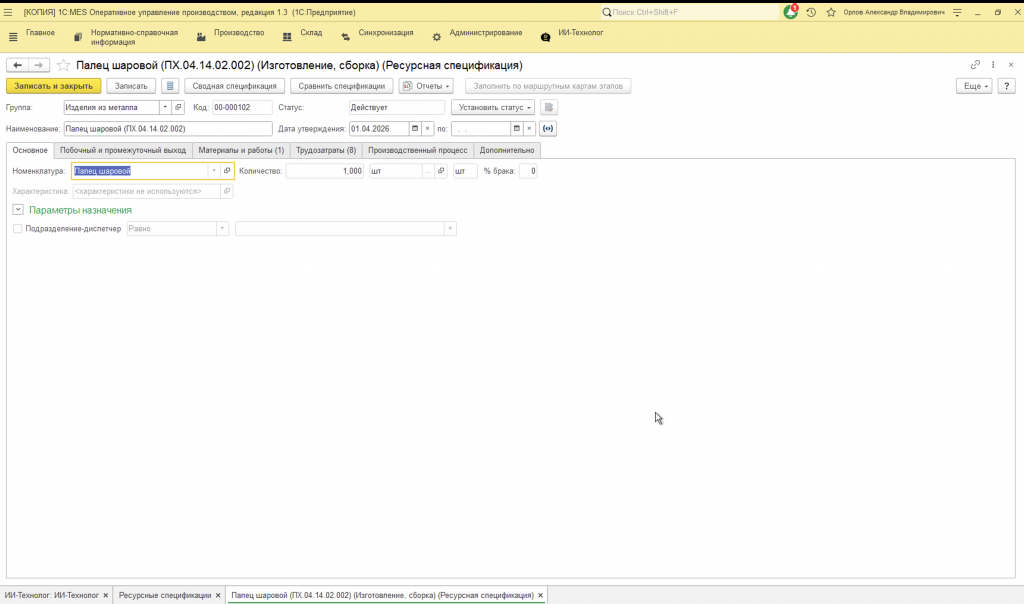Clear the Подразделение-диспетчер value field

pyautogui.click(x=450, y=229)
